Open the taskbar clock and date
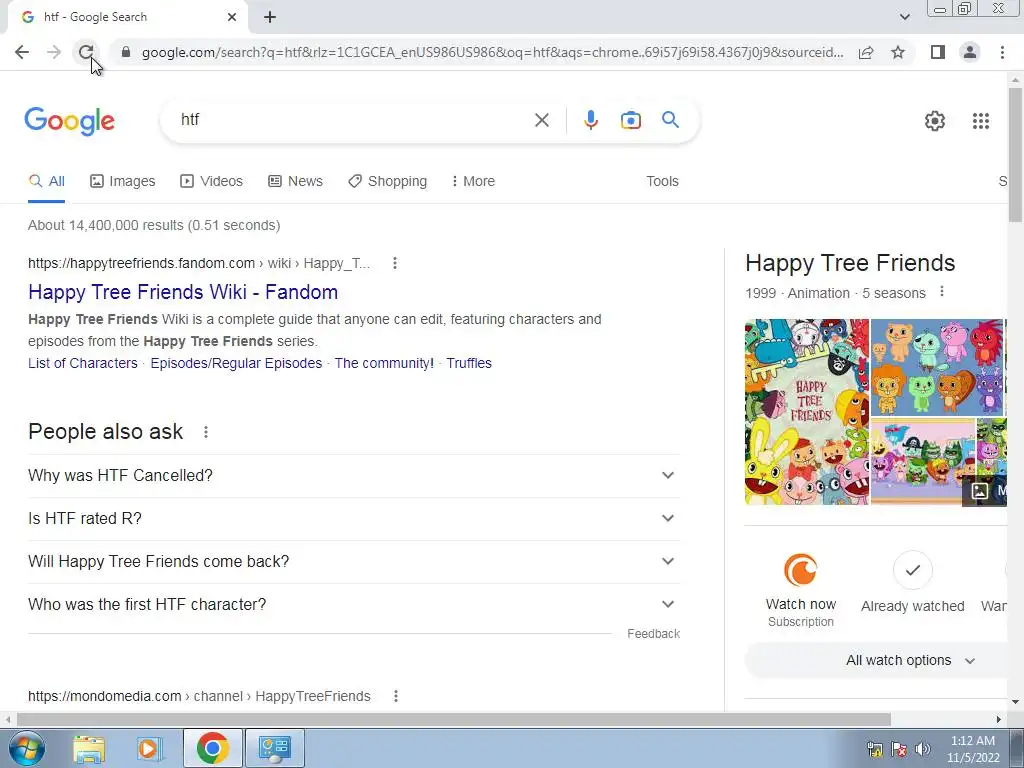The image size is (1024, 768). coord(973,749)
